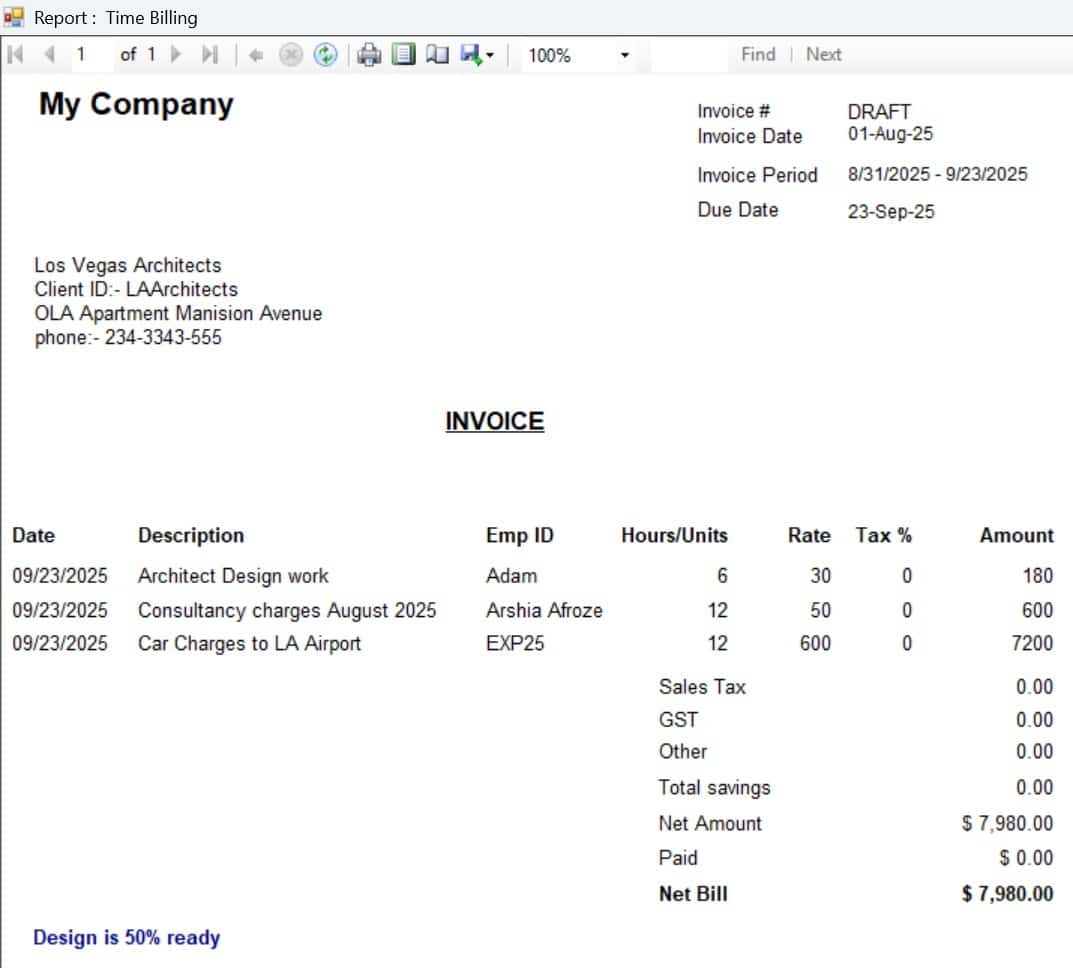Click the Find link
Image resolution: width=1073 pixels, height=968 pixels.
[758, 55]
